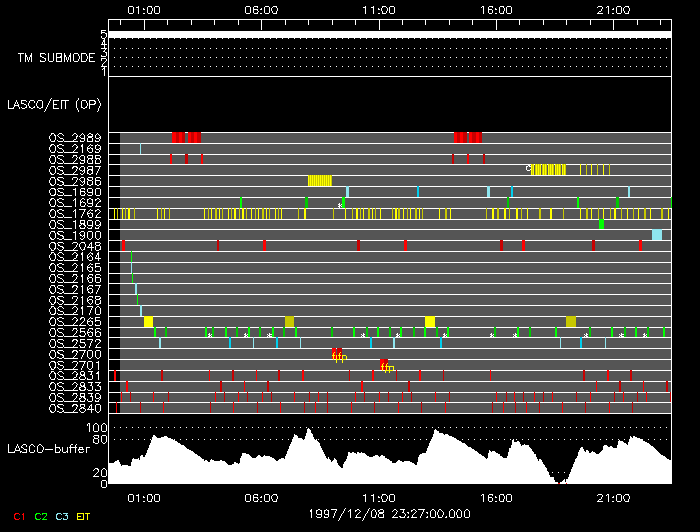This screenshot has height=532, width=700.
Task: Click the green C2 legend label
Action: tap(40, 516)
